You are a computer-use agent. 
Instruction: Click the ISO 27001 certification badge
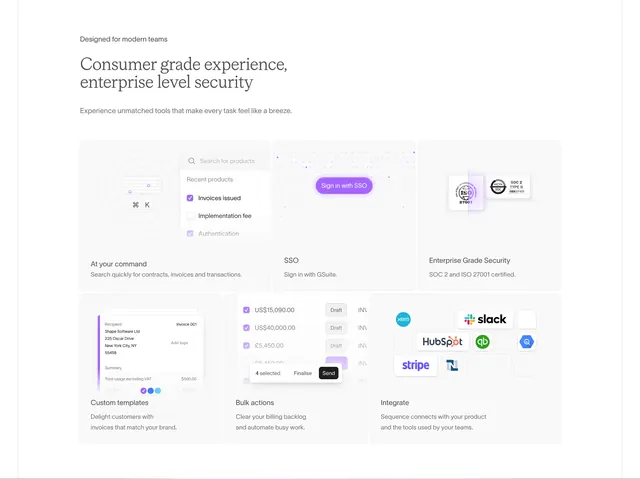point(466,193)
